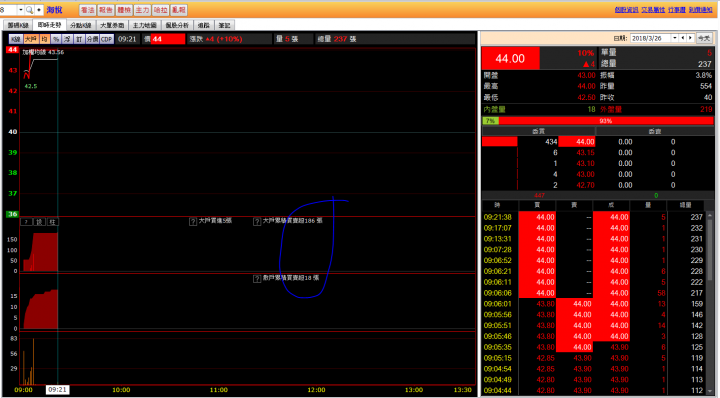Select the 柱 bar style button in volume panel
This screenshot has height=398, width=720.
click(x=53, y=222)
